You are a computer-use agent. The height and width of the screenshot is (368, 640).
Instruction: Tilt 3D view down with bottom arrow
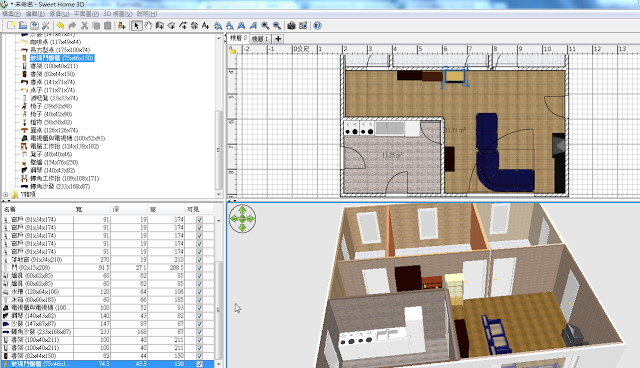tap(242, 228)
